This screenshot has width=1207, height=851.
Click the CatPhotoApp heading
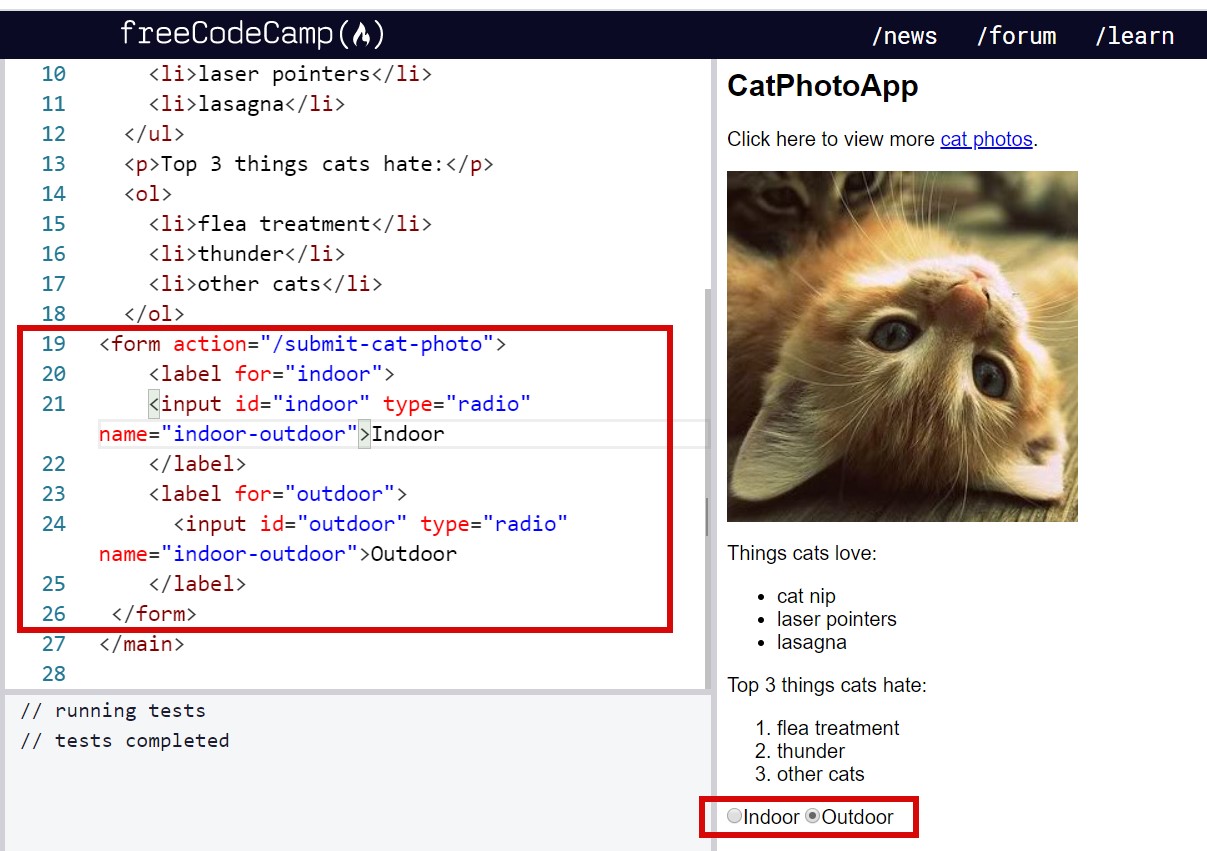pos(822,86)
